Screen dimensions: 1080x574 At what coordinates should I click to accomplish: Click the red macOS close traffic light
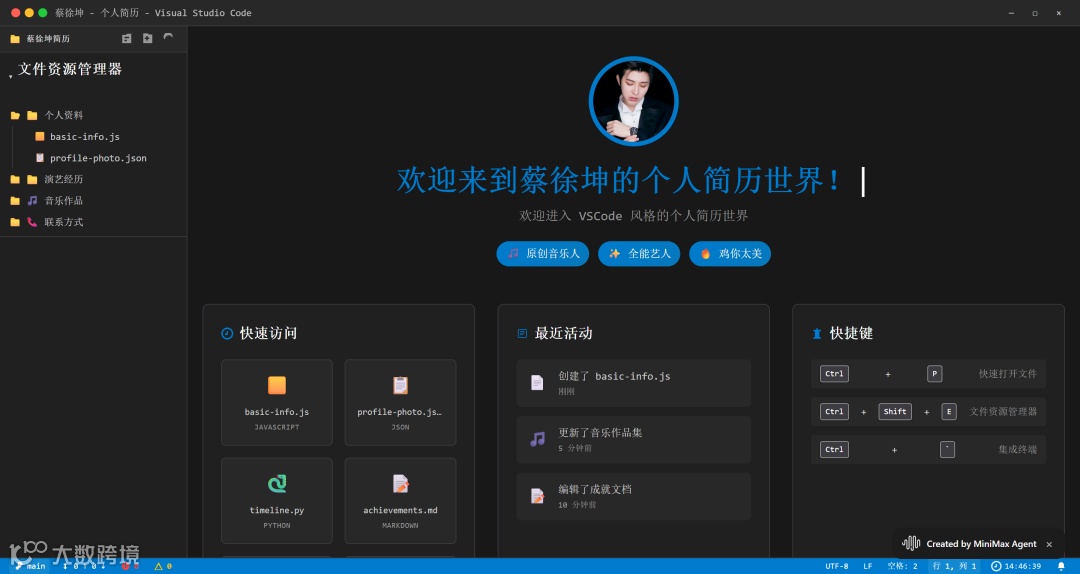(x=15, y=12)
